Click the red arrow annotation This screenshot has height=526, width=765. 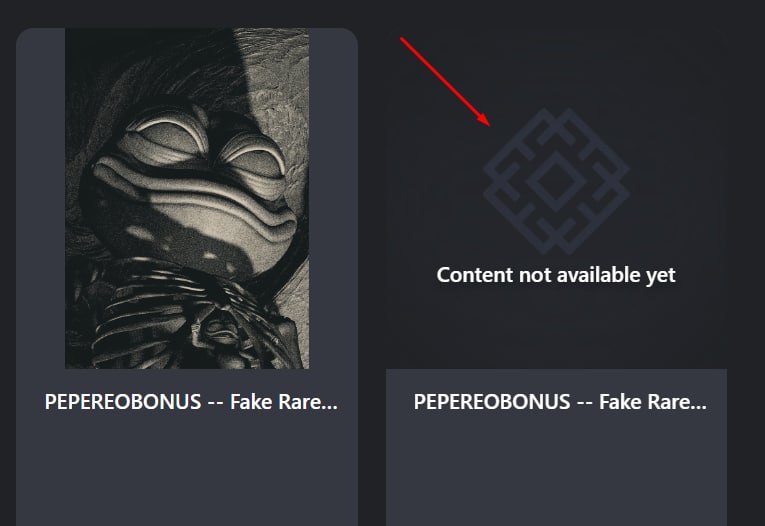click(x=445, y=81)
